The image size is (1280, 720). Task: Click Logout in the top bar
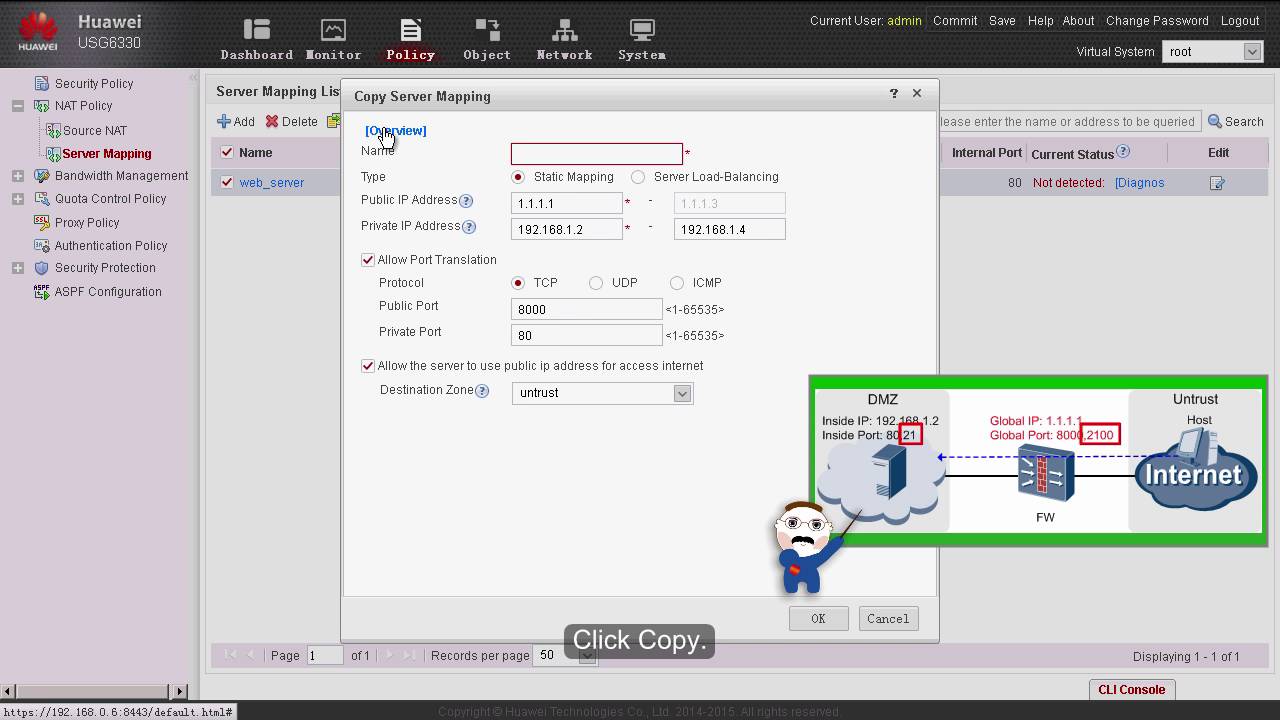click(1240, 21)
